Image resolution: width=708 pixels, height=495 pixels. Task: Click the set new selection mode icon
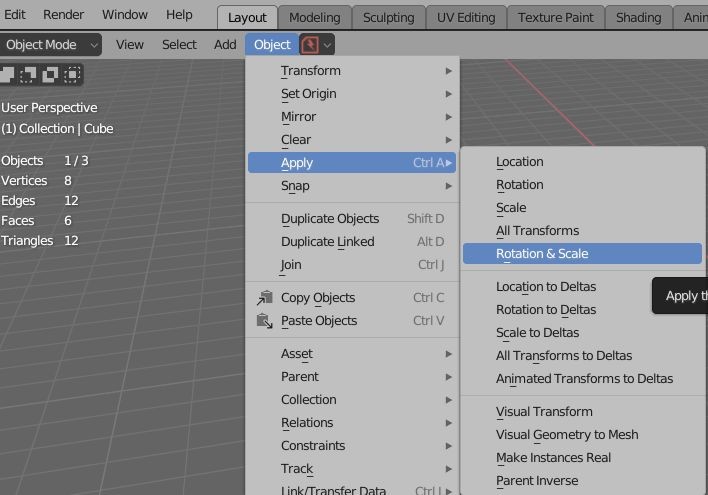coord(6,75)
